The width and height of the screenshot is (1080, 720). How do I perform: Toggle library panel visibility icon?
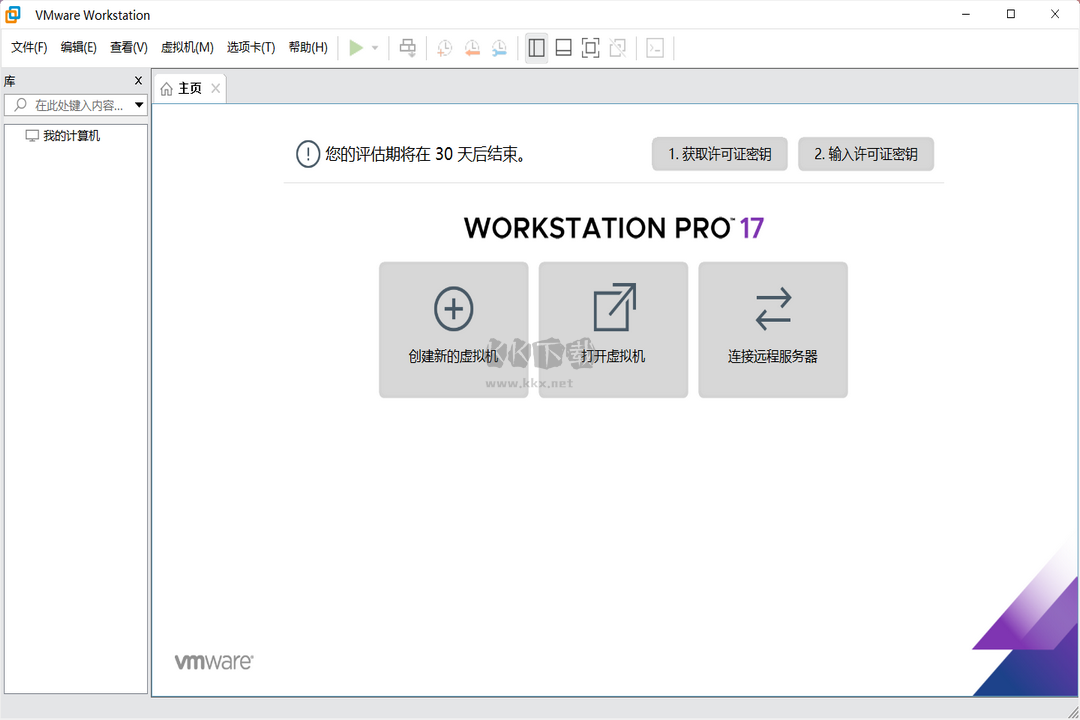536,47
